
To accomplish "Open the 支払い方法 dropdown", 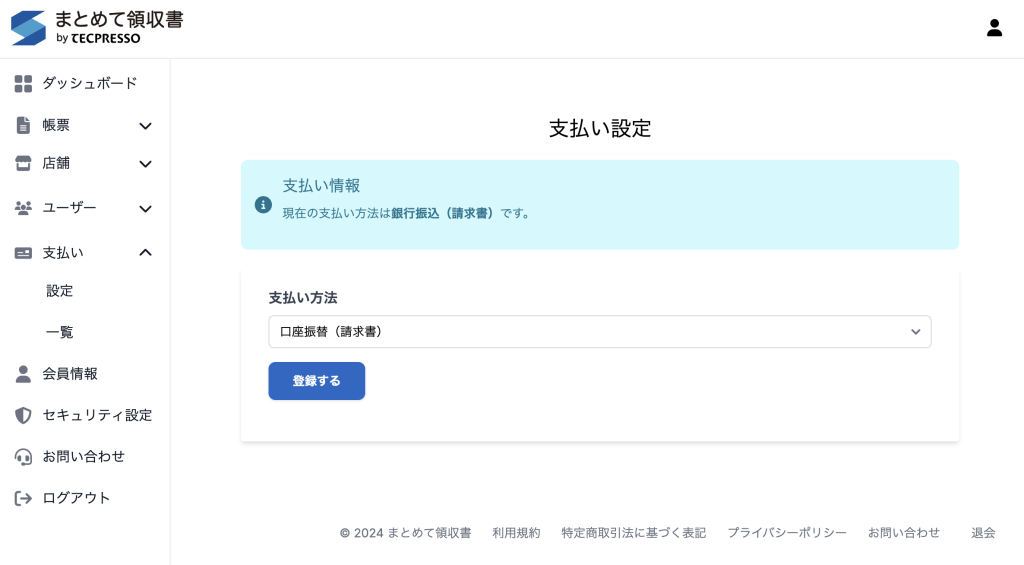I will (x=599, y=332).
